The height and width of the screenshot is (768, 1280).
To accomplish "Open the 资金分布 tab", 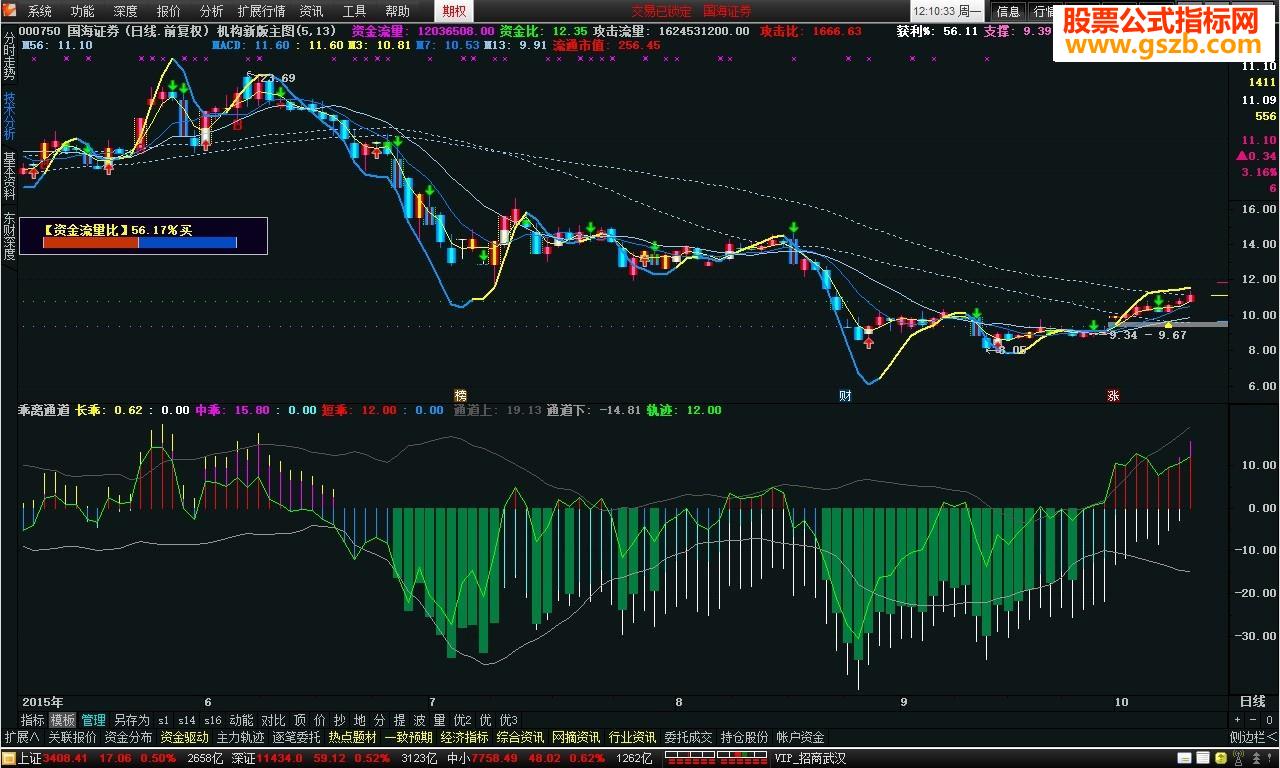I will (x=128, y=737).
